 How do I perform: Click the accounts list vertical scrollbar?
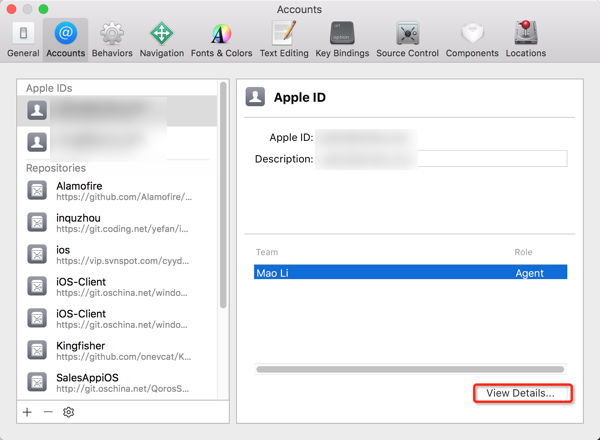pos(223,195)
